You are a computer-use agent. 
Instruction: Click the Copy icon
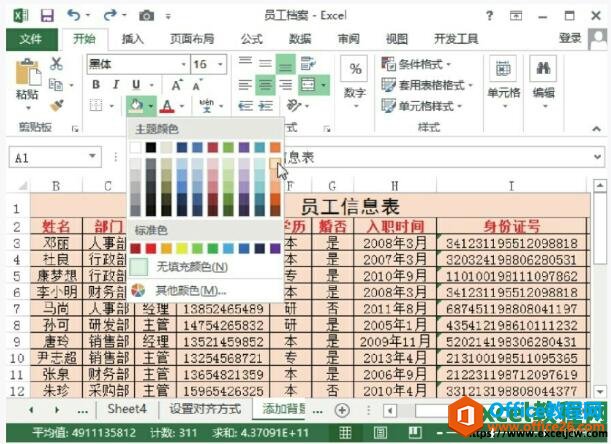click(x=56, y=84)
